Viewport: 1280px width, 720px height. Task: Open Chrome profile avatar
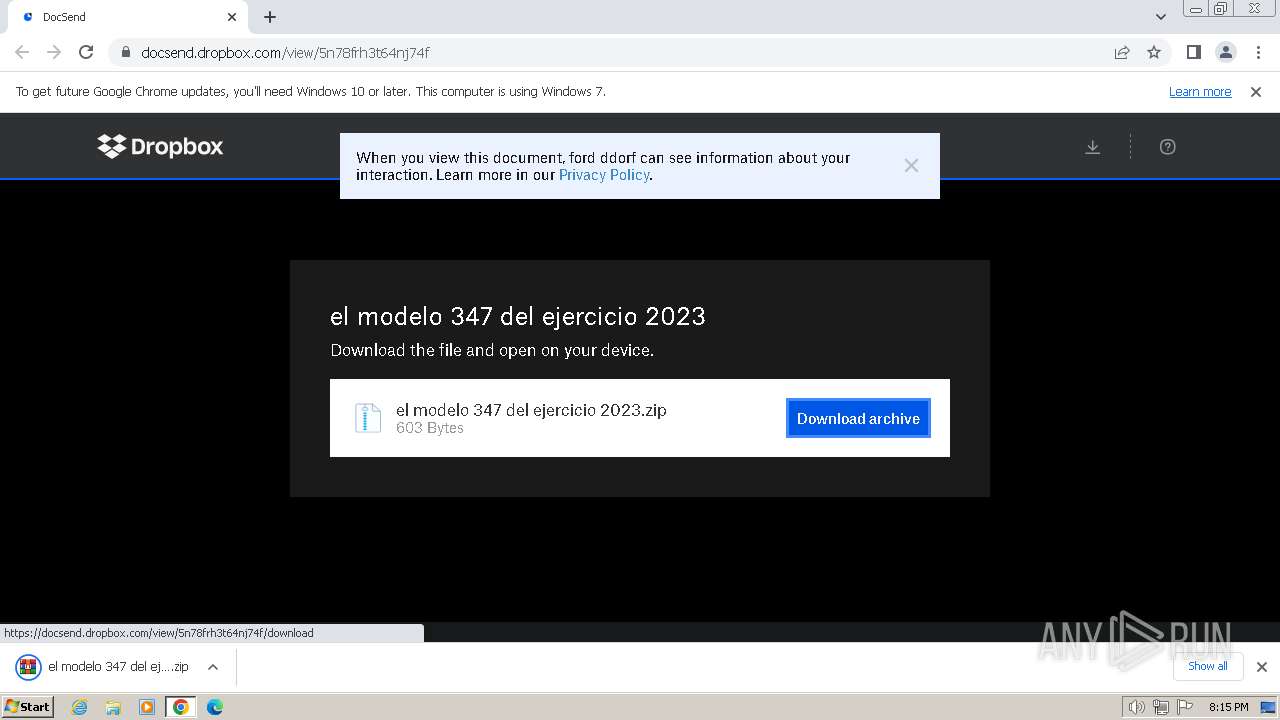pos(1225,52)
